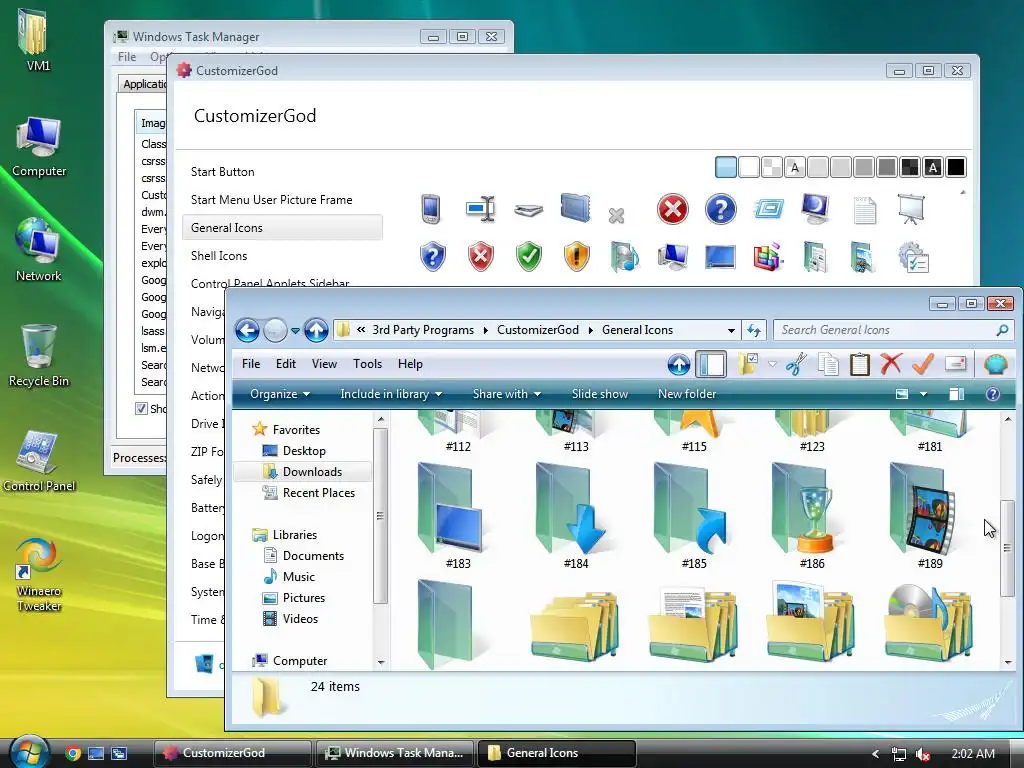Select the monitor with moon sleep icon

point(816,209)
